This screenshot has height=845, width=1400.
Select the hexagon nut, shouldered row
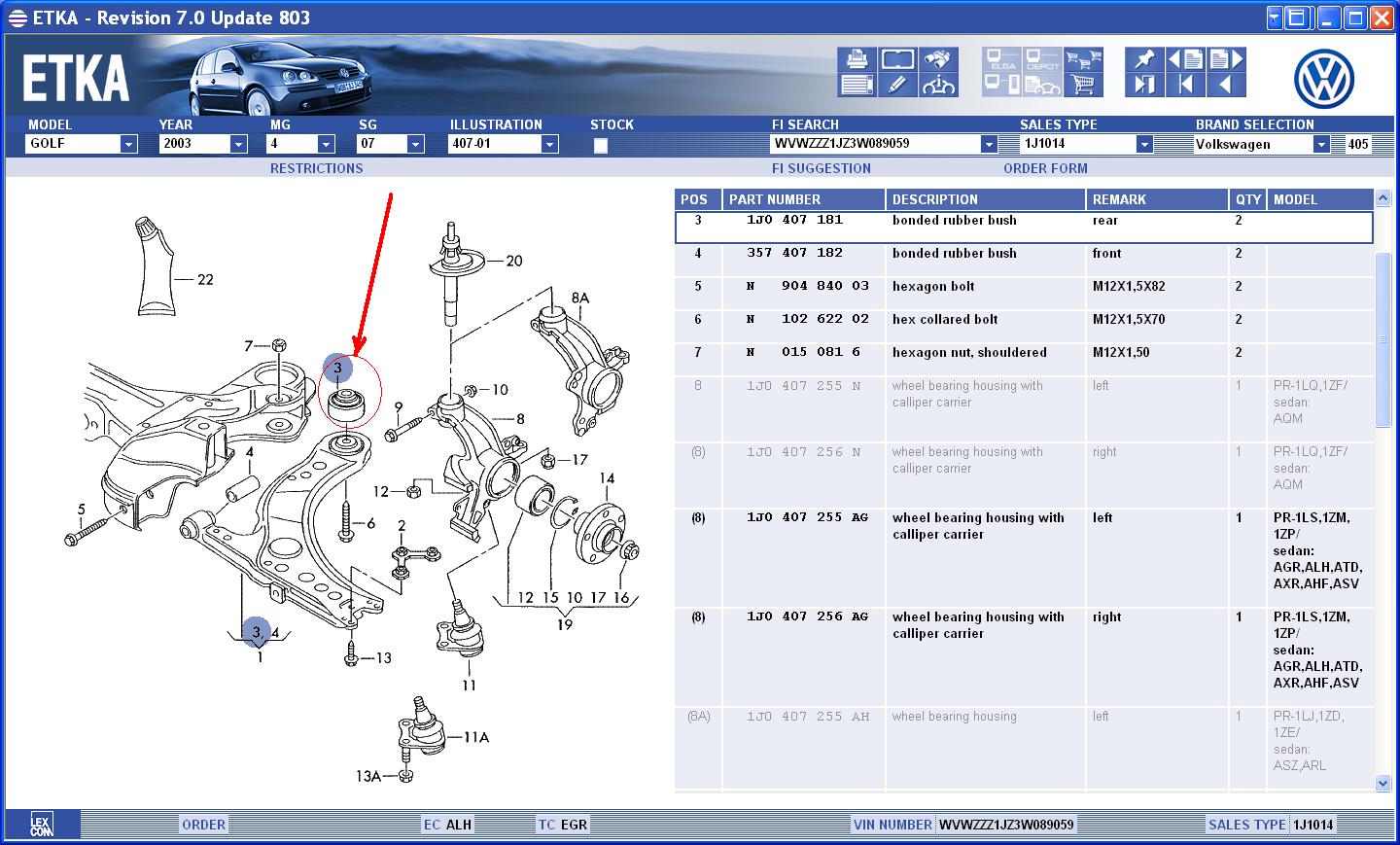pos(1024,360)
